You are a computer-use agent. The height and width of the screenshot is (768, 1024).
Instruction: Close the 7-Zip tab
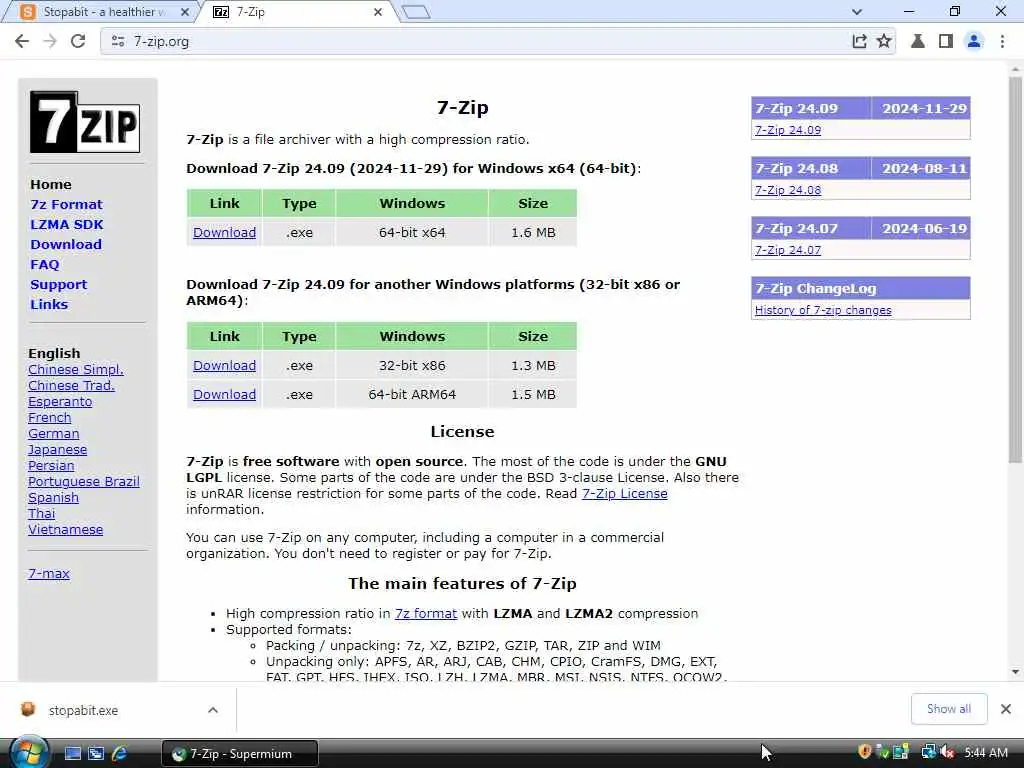378,12
